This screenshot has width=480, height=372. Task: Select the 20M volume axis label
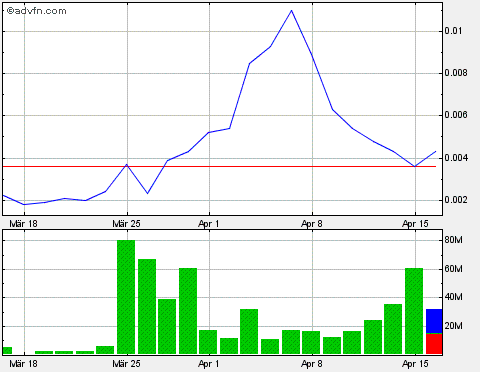pos(454,326)
